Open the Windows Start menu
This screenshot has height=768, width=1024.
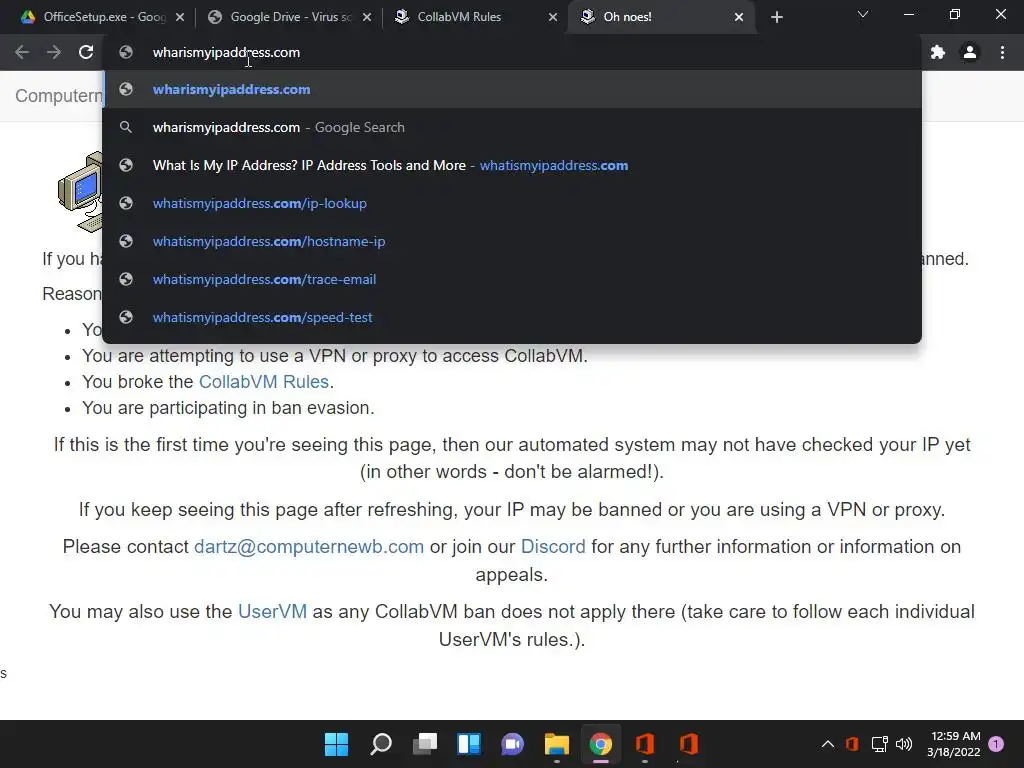336,744
